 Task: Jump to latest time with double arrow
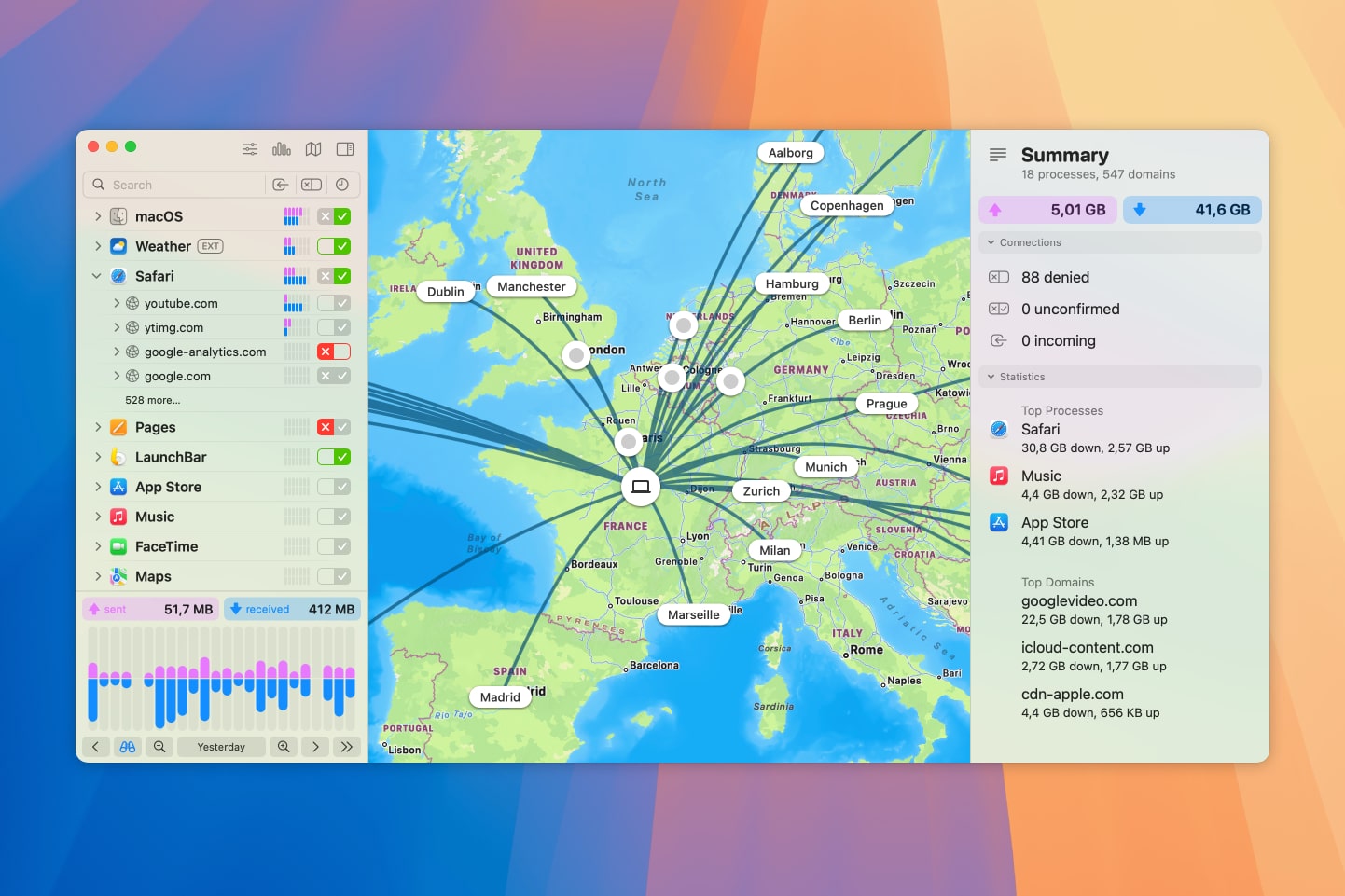tap(347, 747)
